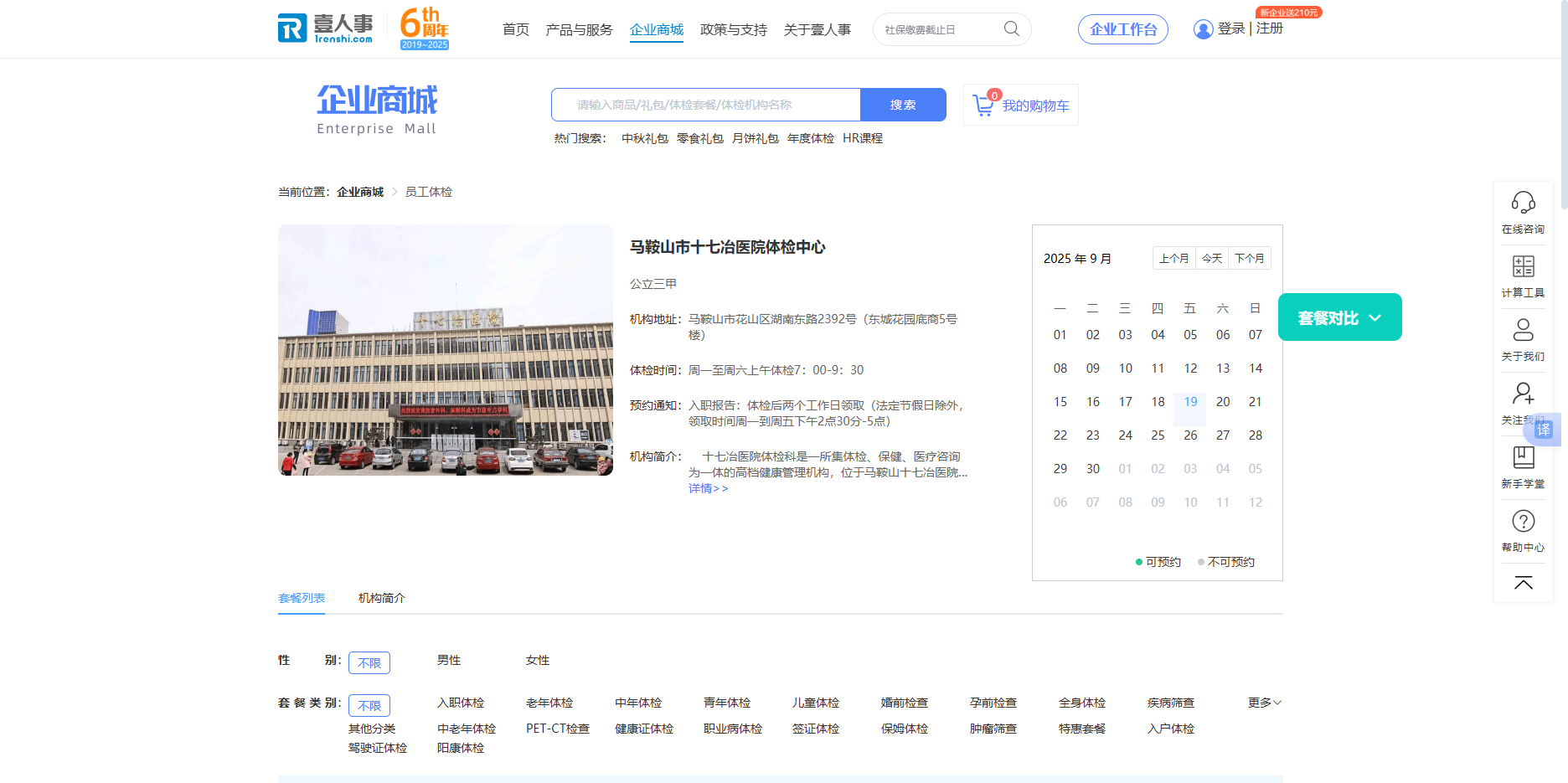Click the 壹人事 site logo

(x=325, y=28)
